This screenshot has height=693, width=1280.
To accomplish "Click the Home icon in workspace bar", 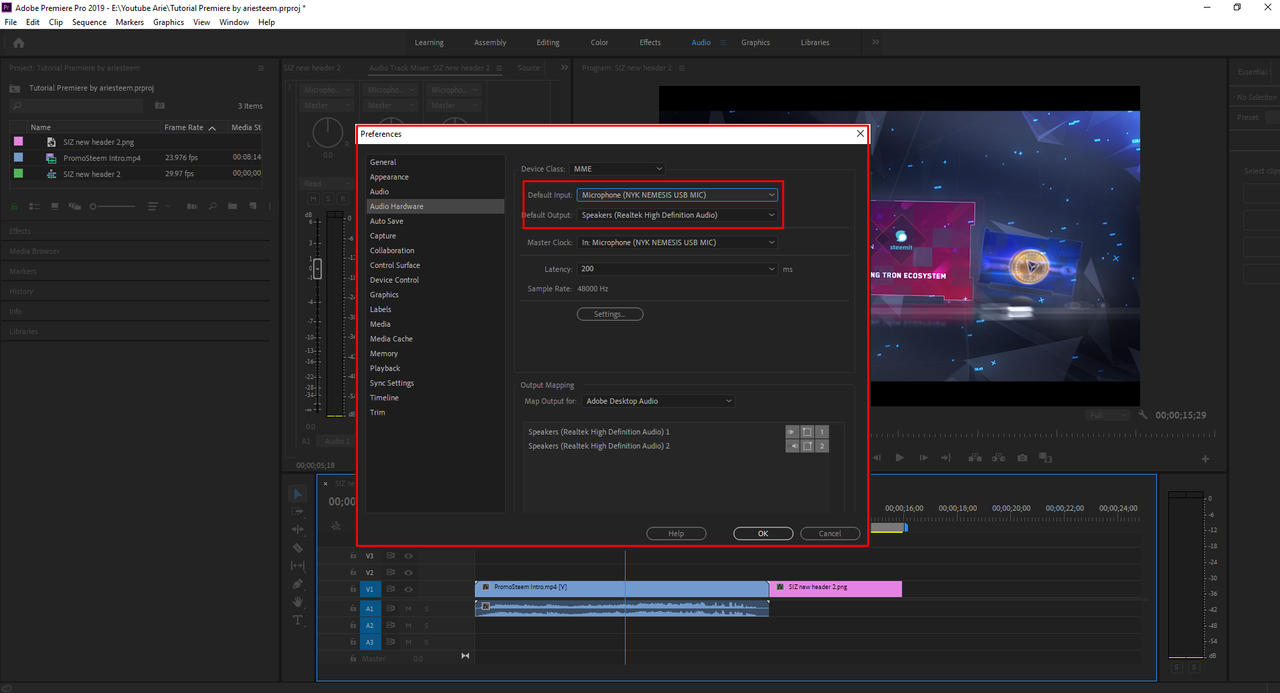I will pyautogui.click(x=18, y=43).
